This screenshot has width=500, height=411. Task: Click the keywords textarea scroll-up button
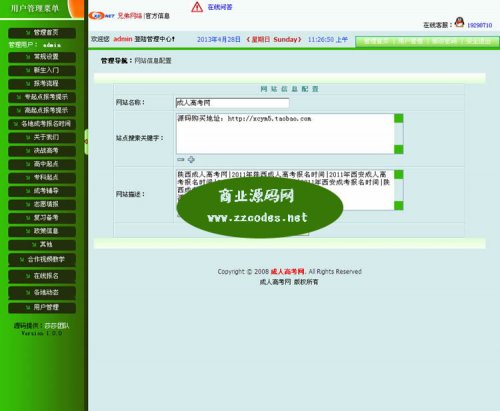point(399,118)
